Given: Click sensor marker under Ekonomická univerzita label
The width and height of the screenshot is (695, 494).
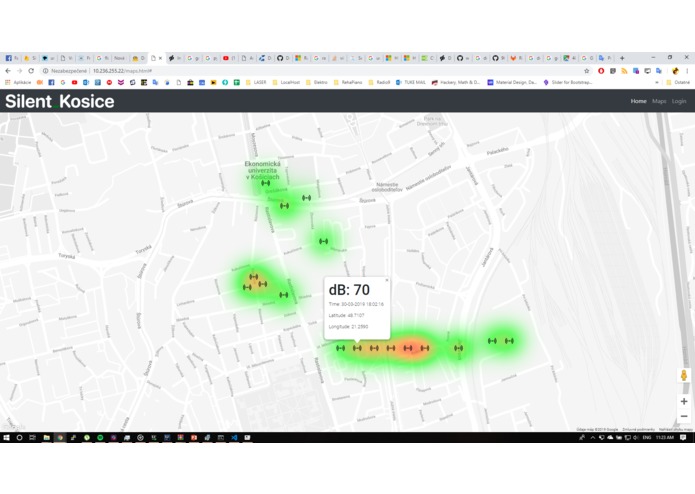Looking at the screenshot, I should [266, 183].
